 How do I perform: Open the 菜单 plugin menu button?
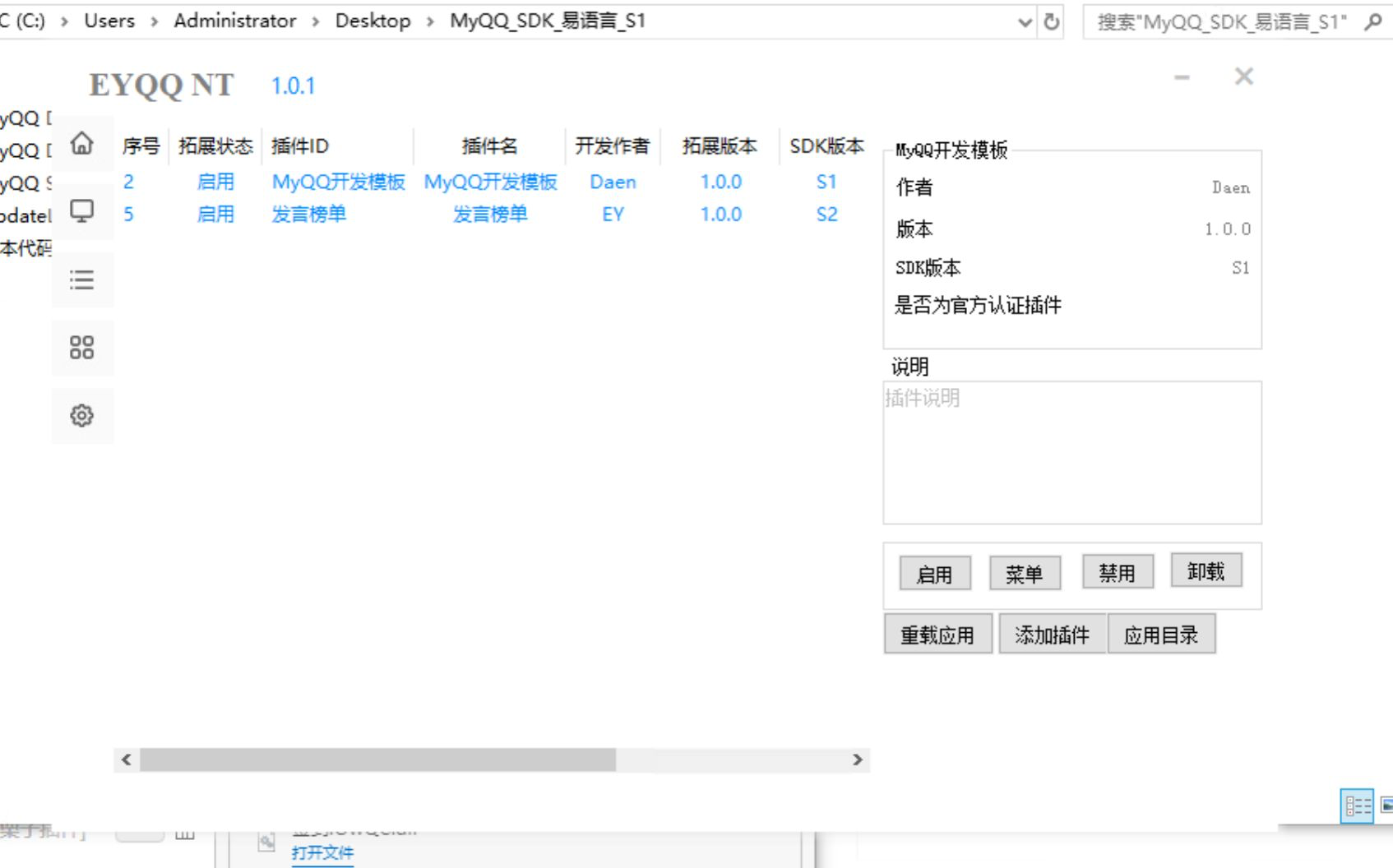click(x=1024, y=574)
